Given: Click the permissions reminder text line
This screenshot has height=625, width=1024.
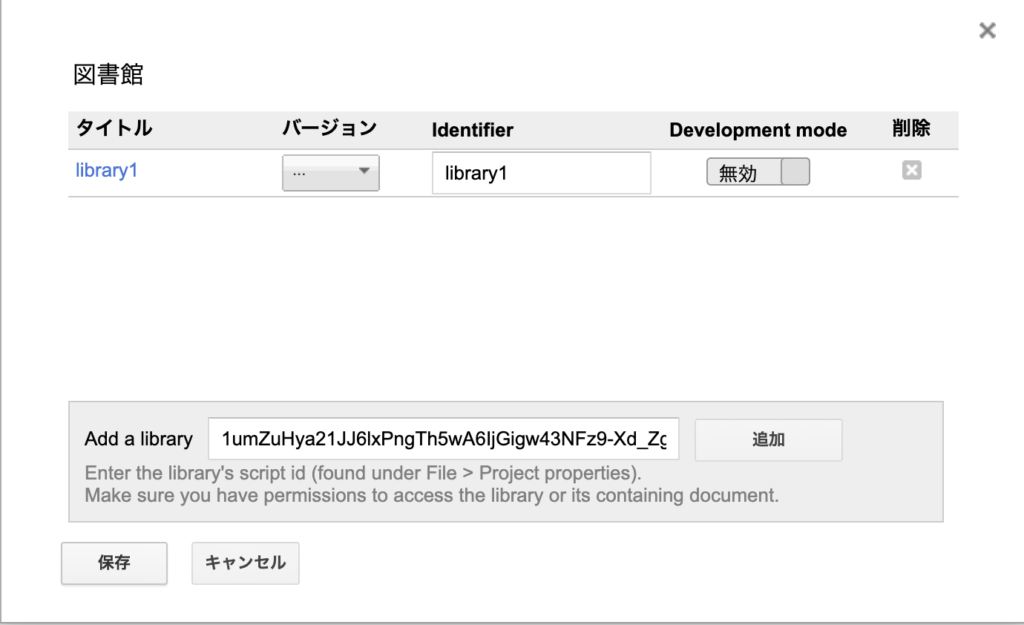Looking at the screenshot, I should pyautogui.click(x=432, y=496).
